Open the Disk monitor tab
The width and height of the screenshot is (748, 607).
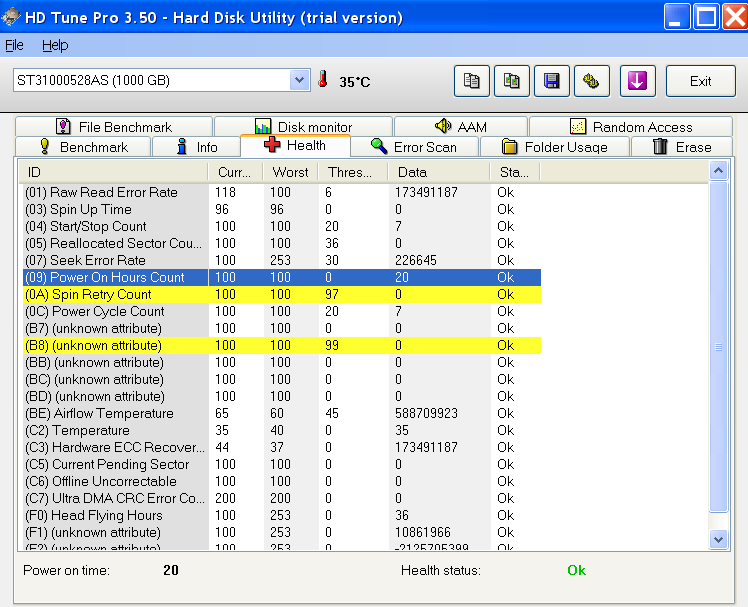point(303,127)
